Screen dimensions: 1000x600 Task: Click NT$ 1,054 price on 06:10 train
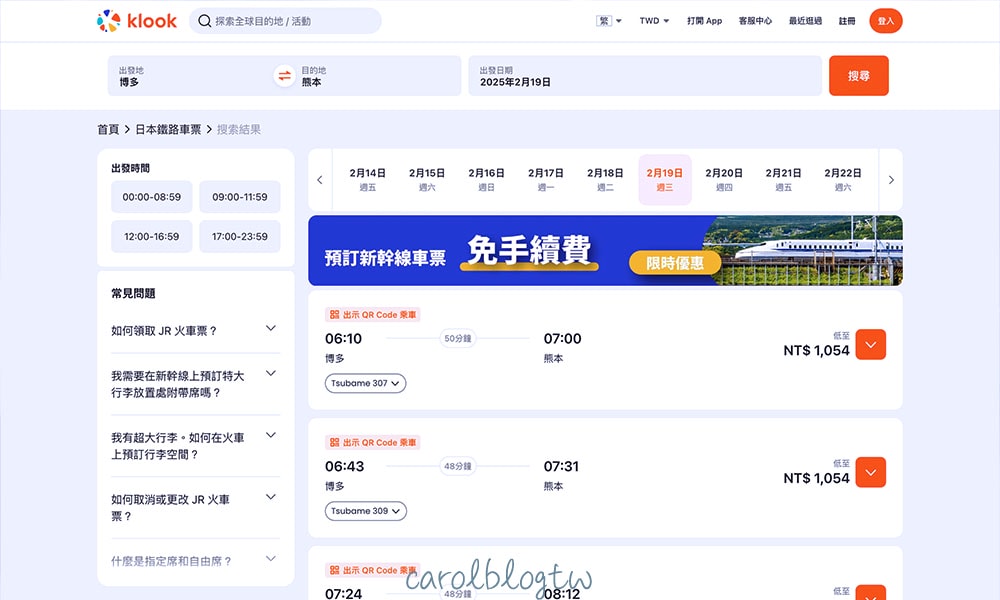(816, 351)
